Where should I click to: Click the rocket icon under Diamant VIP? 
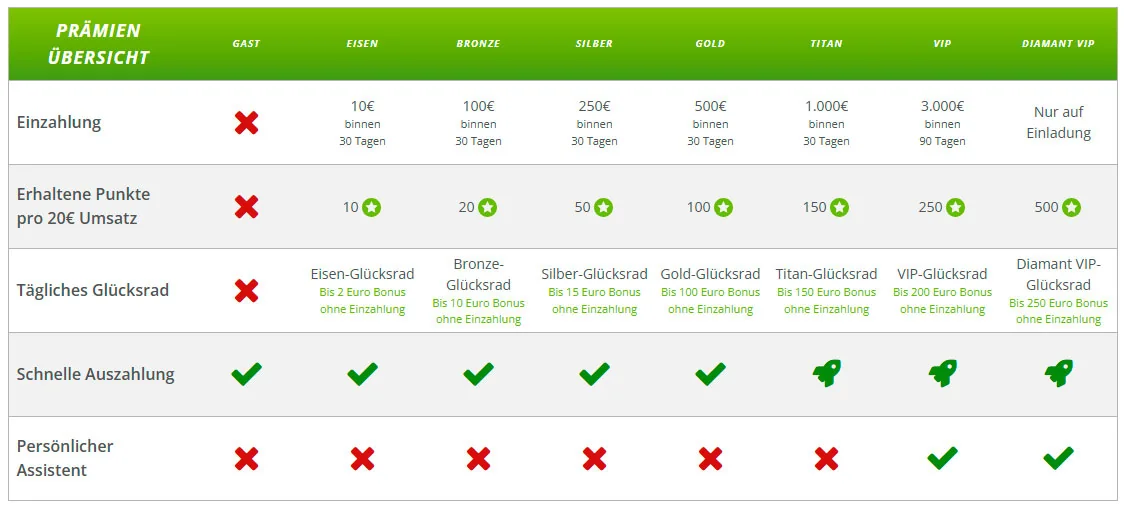pyautogui.click(x=1059, y=374)
